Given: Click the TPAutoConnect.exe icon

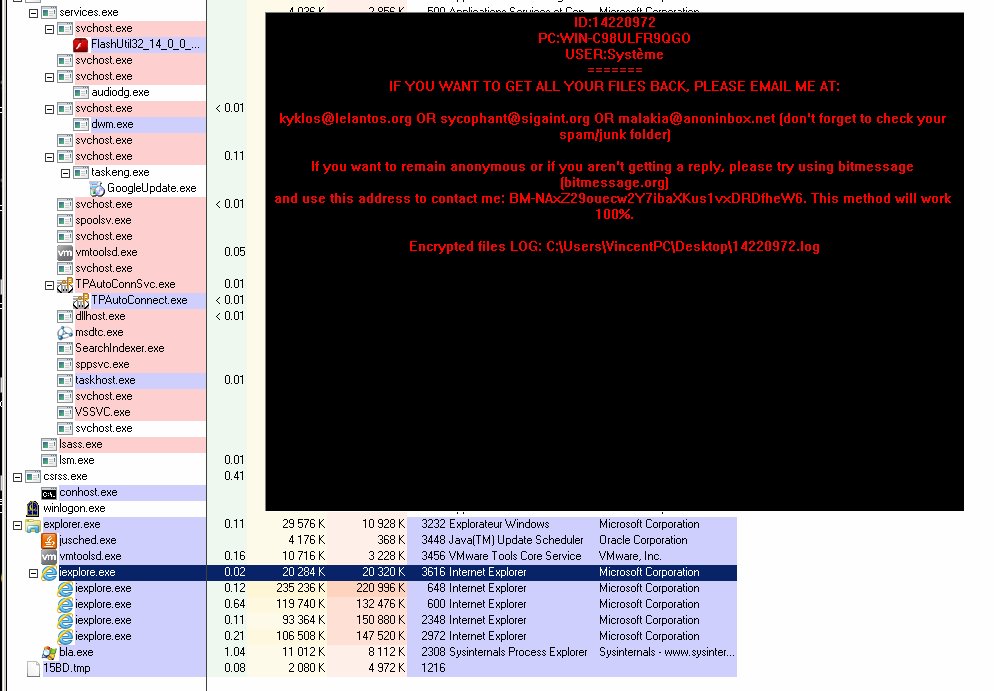Looking at the screenshot, I should coord(81,300).
